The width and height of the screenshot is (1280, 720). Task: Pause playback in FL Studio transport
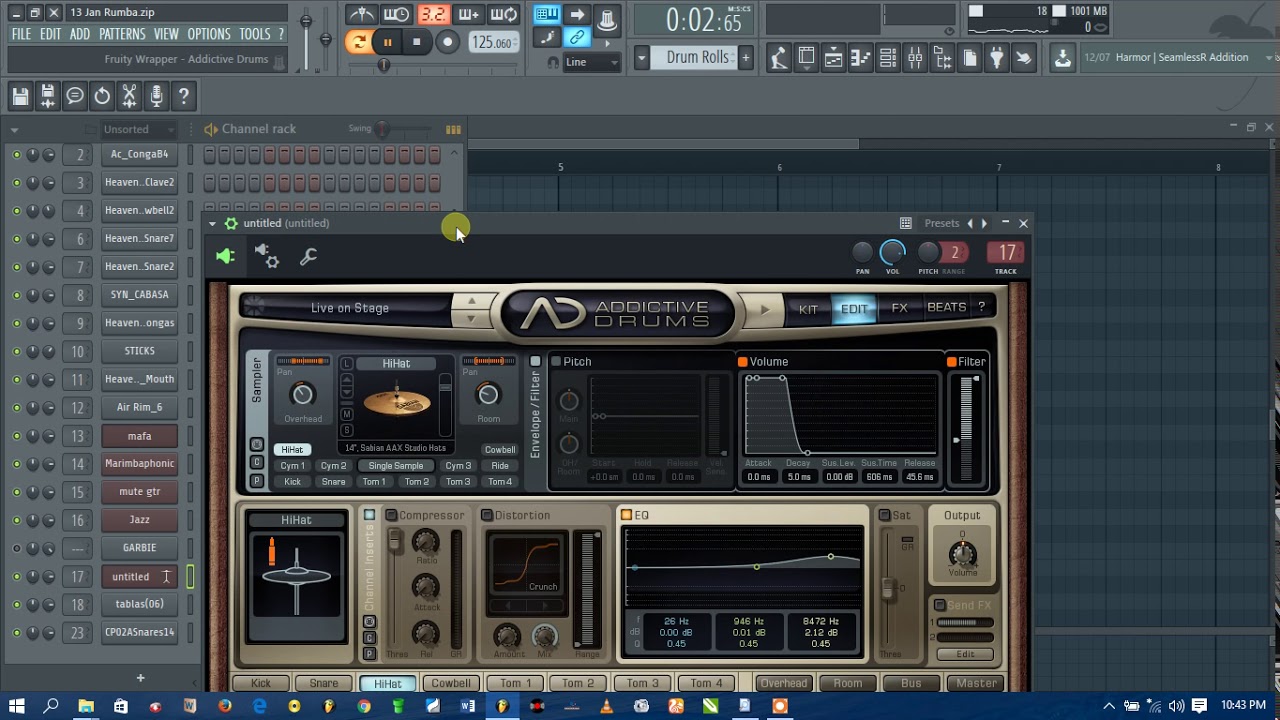point(387,42)
